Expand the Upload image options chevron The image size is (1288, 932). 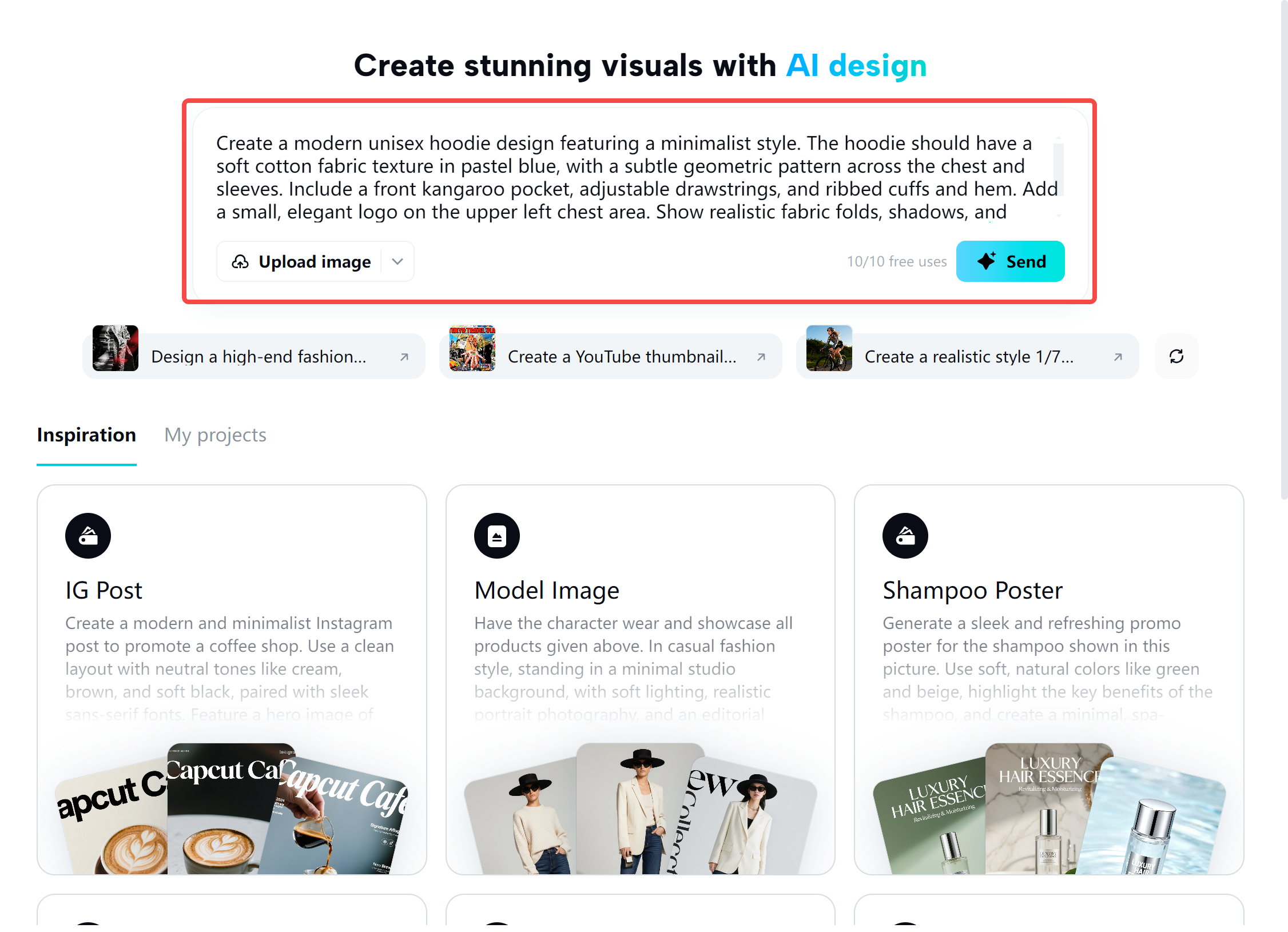pyautogui.click(x=397, y=261)
